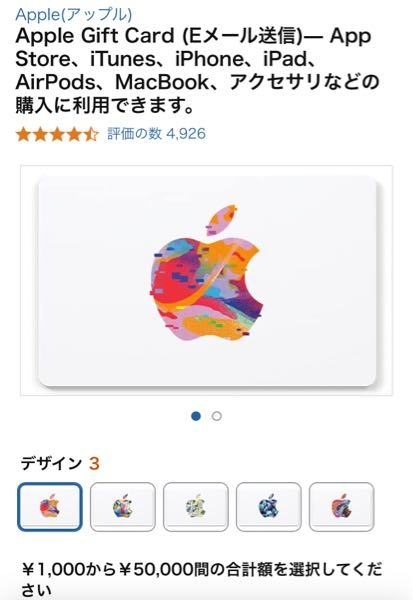Tap the Apple Gift Card product title
The width and height of the screenshot is (413, 600).
click(197, 70)
